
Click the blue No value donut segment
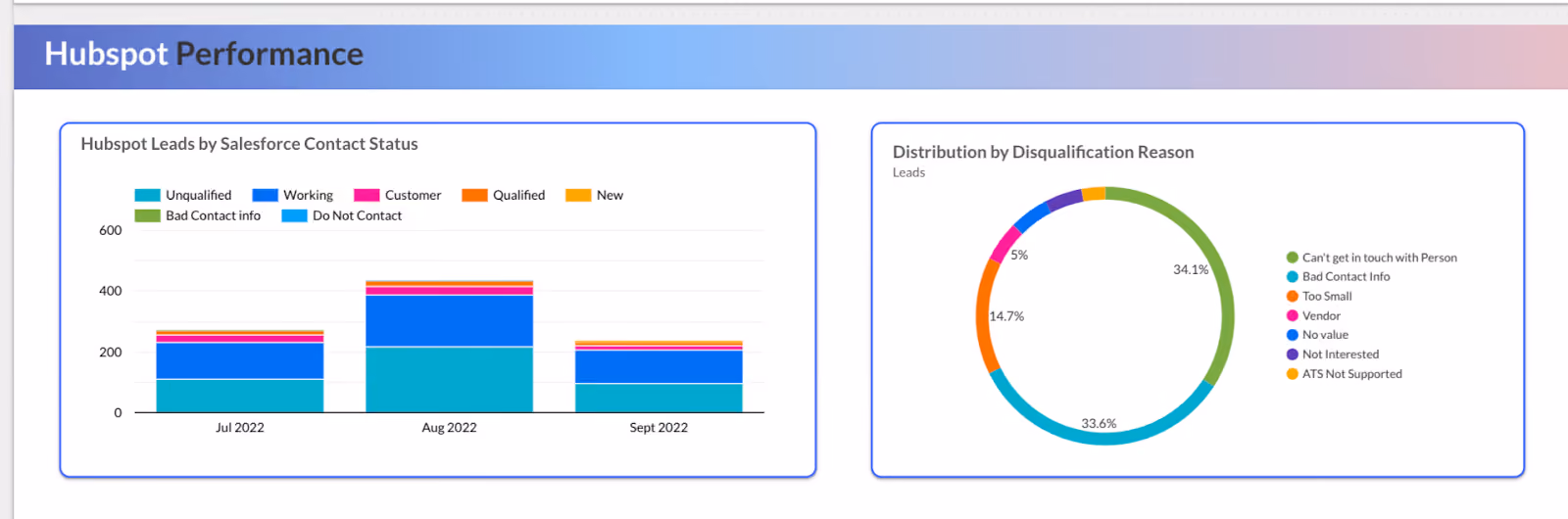[x=1031, y=215]
